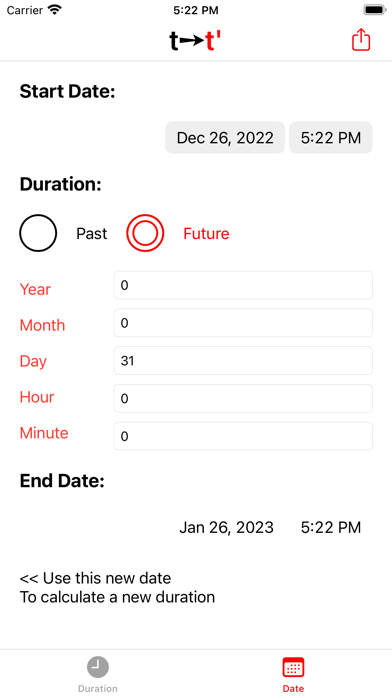The image size is (392, 696).
Task: Tap the Future label text
Action: [x=206, y=233]
